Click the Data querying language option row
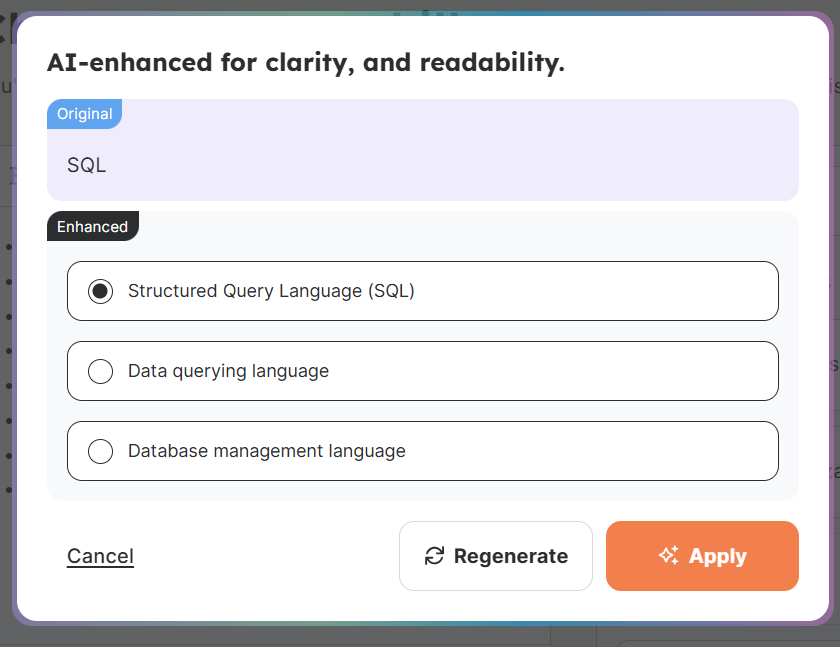Screen dimensions: 840x647 422,371
